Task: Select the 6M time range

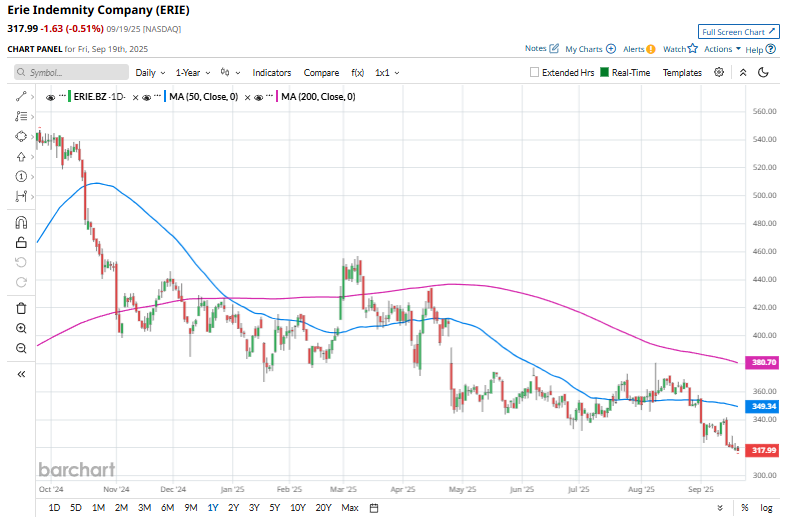Action: click(x=167, y=508)
